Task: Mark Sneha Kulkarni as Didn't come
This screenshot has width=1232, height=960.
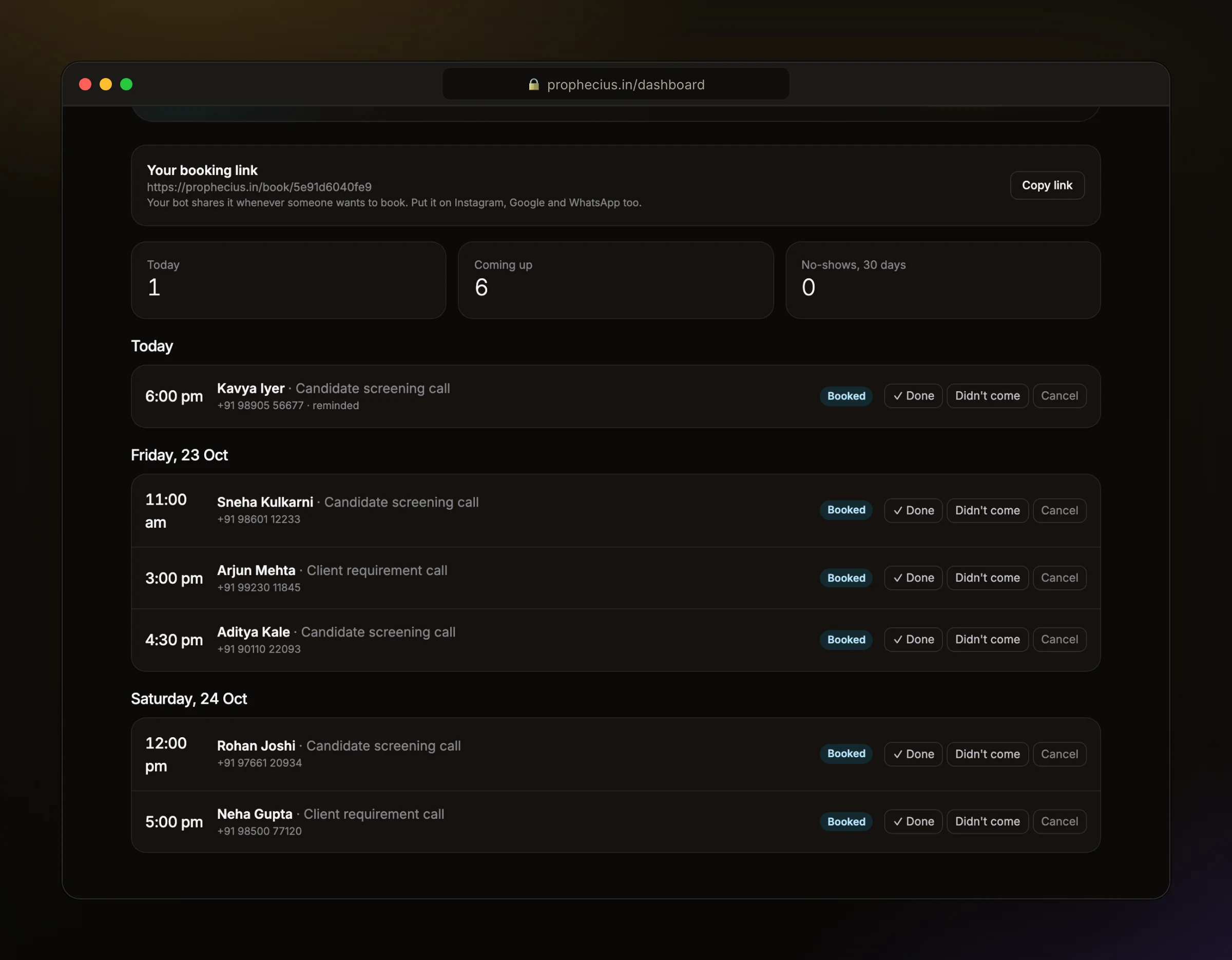Action: coord(987,510)
